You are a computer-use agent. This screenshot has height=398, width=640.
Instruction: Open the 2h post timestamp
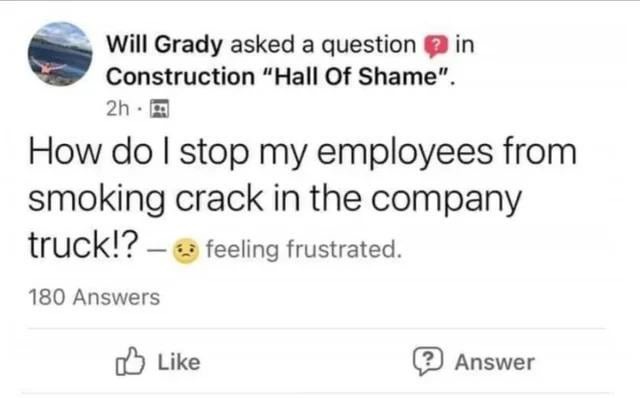118,109
